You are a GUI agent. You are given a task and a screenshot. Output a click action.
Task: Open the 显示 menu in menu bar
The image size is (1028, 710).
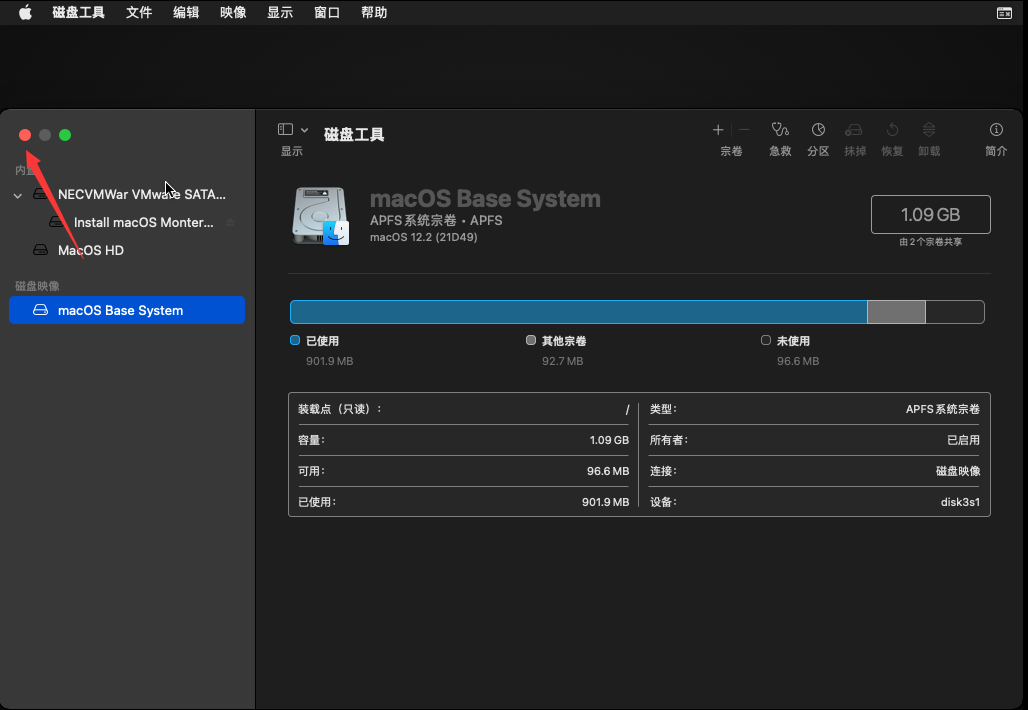point(280,12)
